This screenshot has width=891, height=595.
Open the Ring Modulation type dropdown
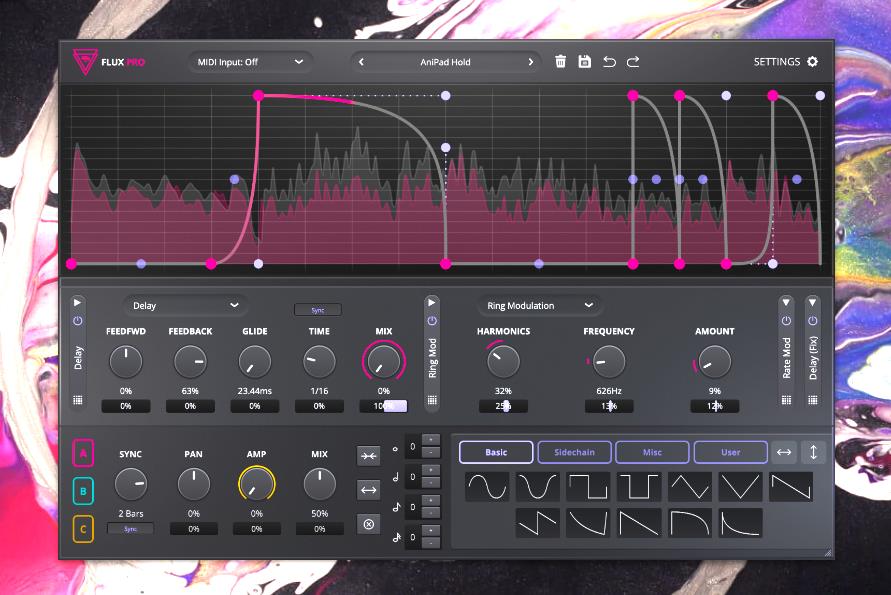click(x=540, y=305)
